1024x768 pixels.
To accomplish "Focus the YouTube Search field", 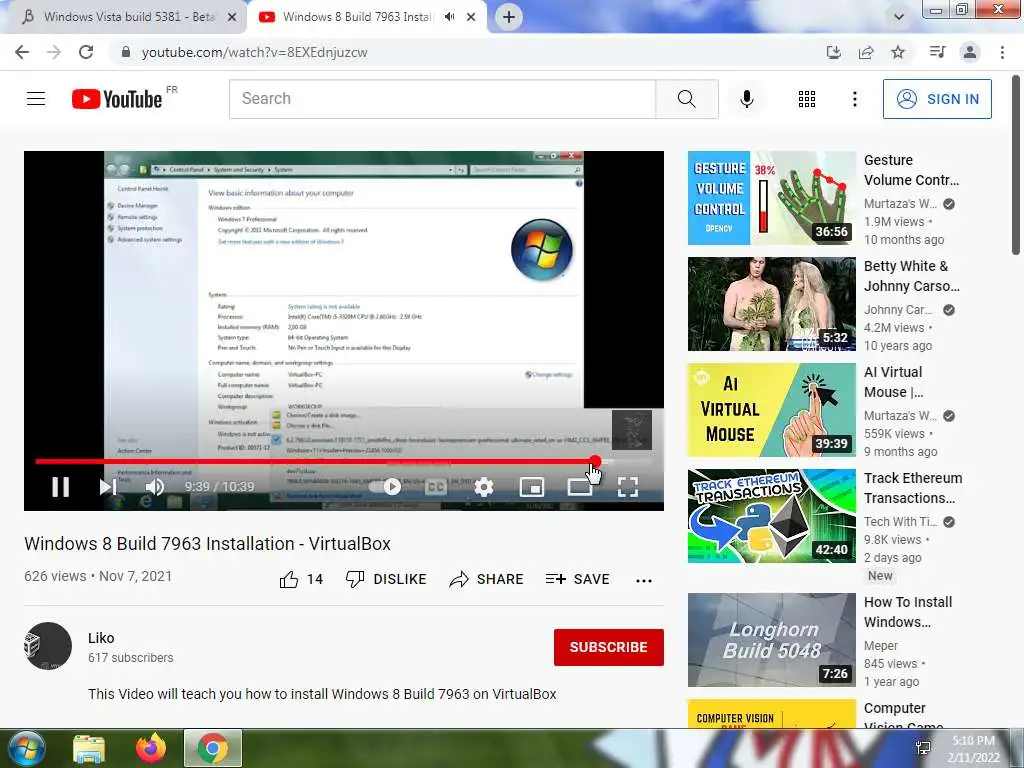I will (442, 99).
